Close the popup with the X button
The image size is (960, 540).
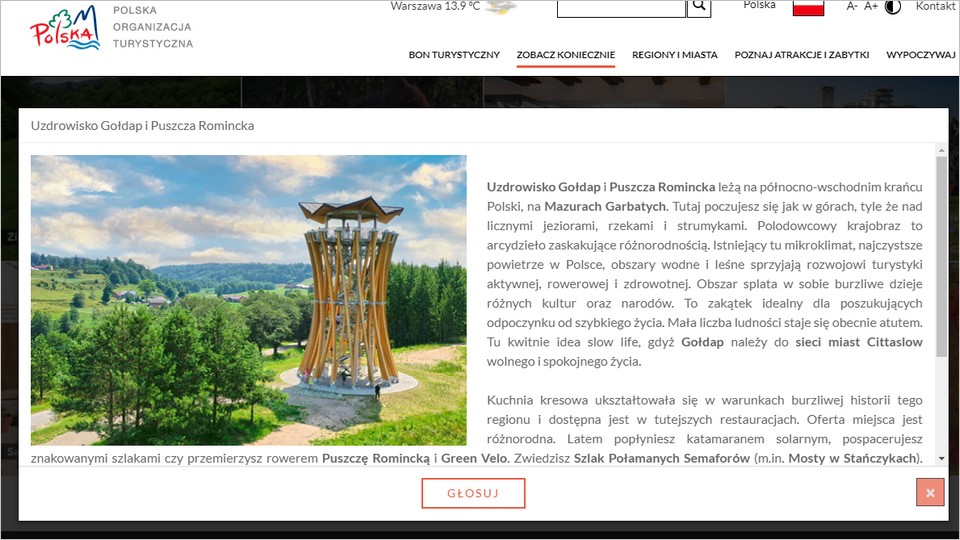tap(930, 492)
